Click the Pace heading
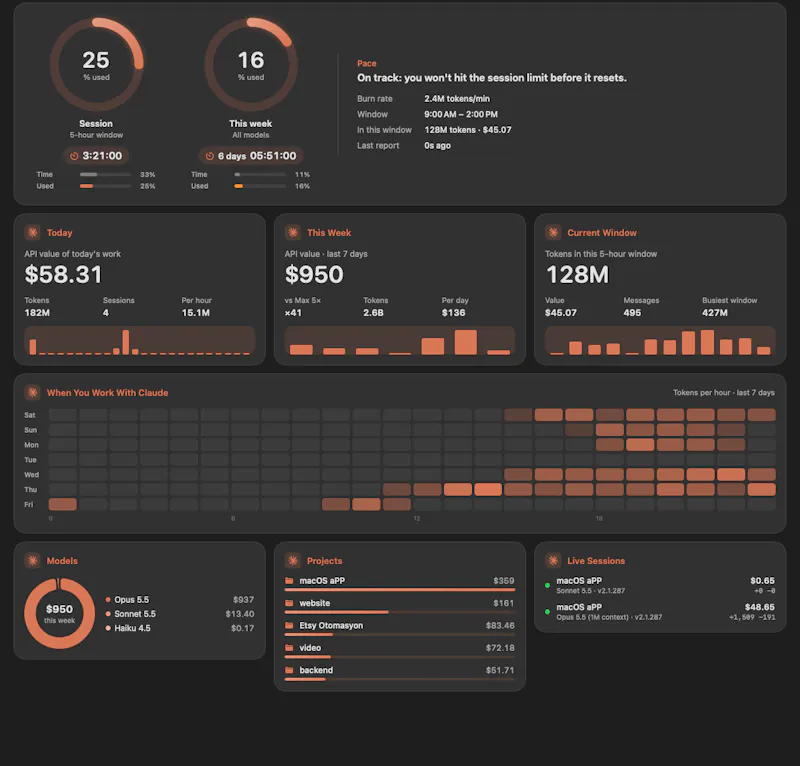Image resolution: width=800 pixels, height=766 pixels. coord(367,63)
